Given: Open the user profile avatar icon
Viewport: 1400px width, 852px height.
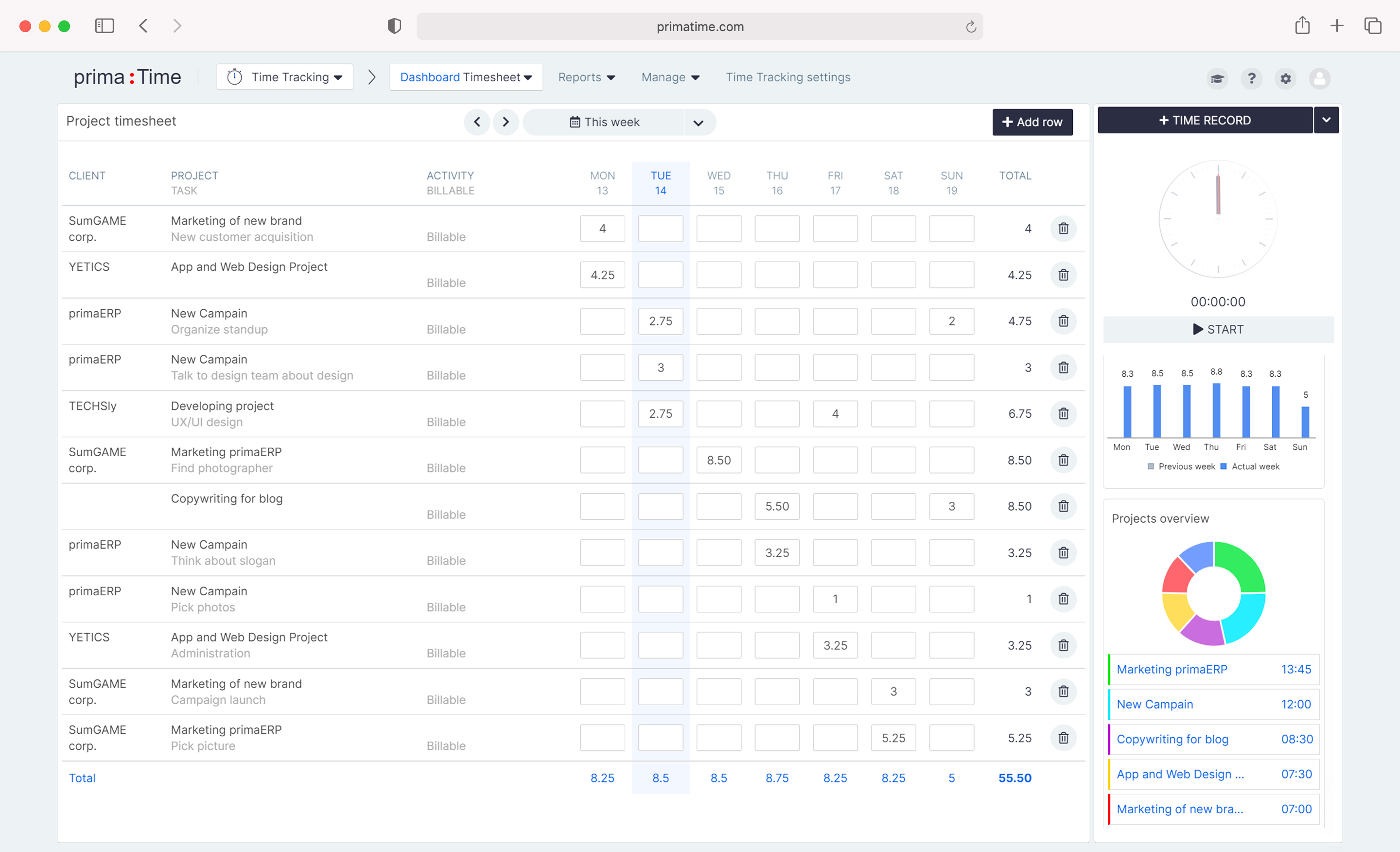Looking at the screenshot, I should pyautogui.click(x=1319, y=78).
